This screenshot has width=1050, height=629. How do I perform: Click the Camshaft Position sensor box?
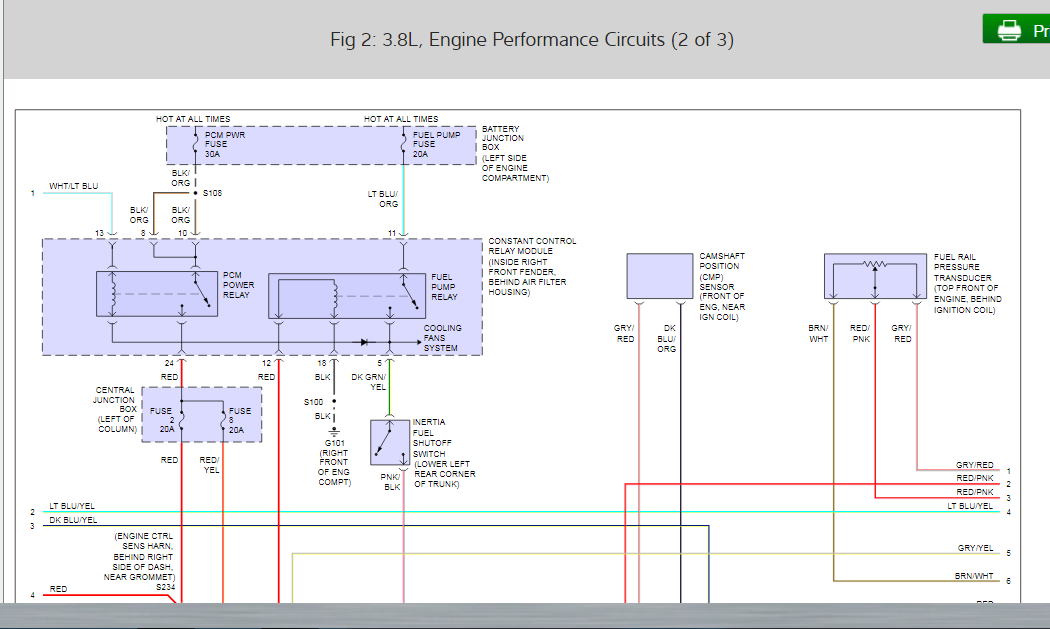coord(659,276)
